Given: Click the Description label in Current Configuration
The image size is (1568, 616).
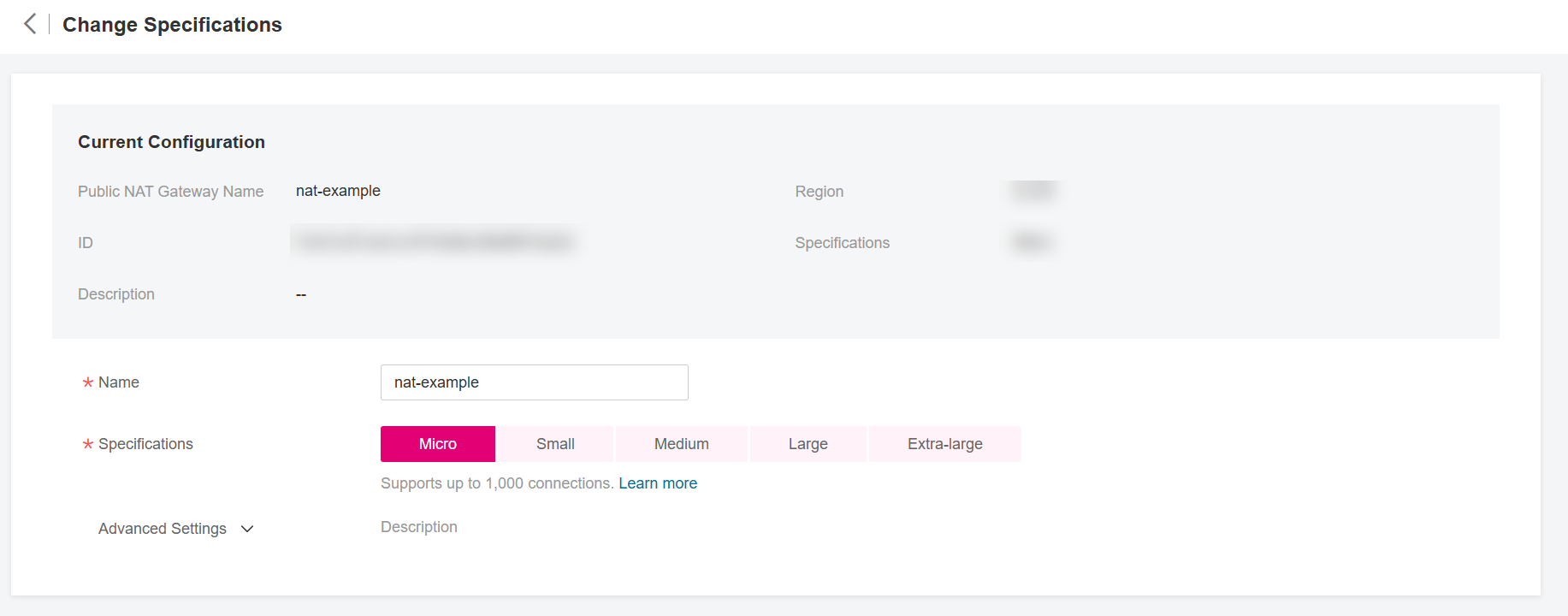Looking at the screenshot, I should tap(116, 294).
